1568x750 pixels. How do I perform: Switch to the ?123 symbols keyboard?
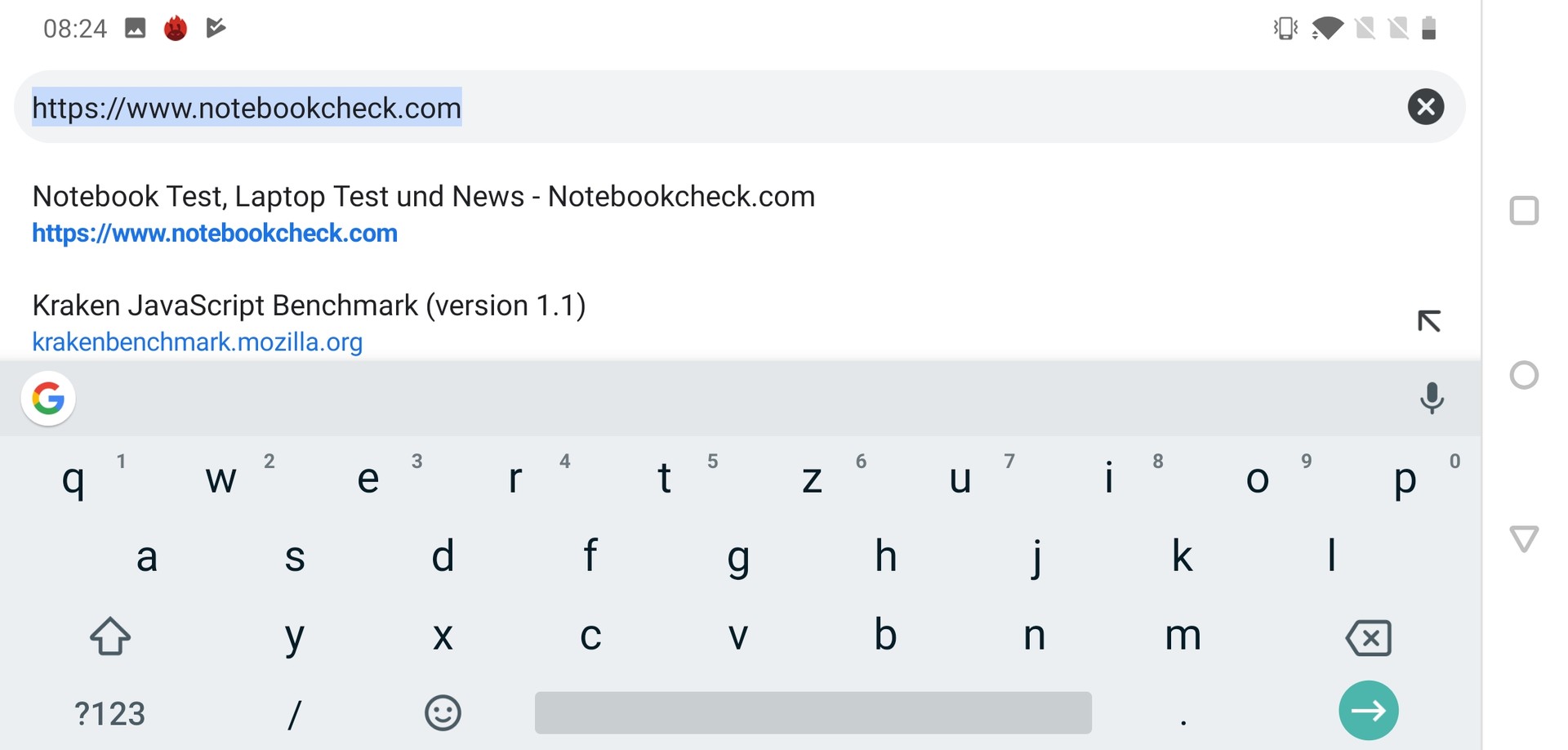coord(110,713)
